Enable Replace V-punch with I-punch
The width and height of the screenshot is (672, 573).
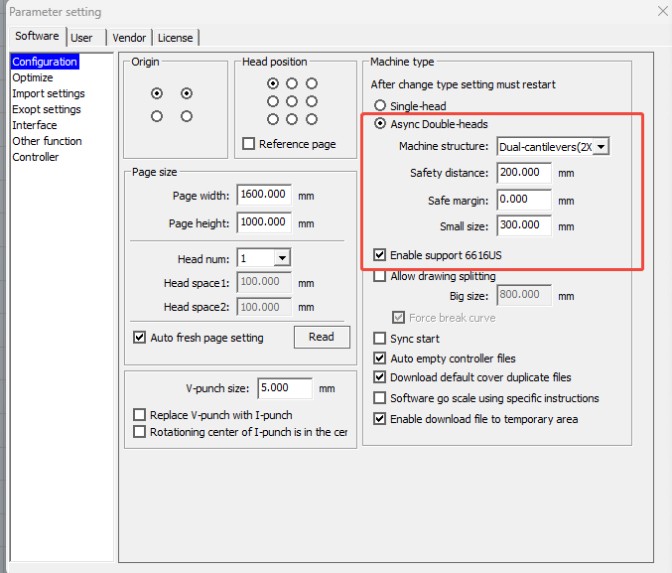point(139,415)
